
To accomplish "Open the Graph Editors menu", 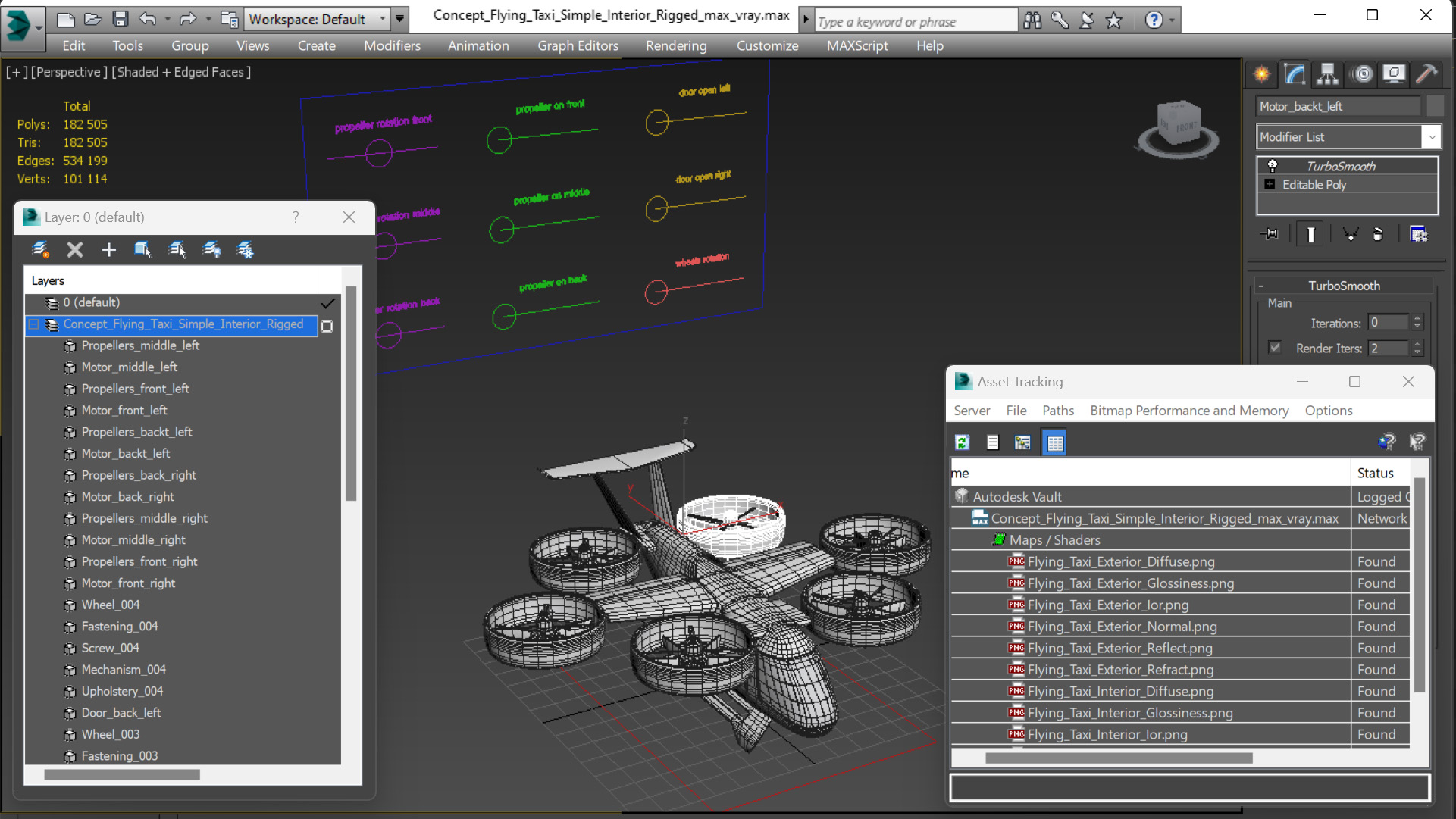I will click(578, 45).
